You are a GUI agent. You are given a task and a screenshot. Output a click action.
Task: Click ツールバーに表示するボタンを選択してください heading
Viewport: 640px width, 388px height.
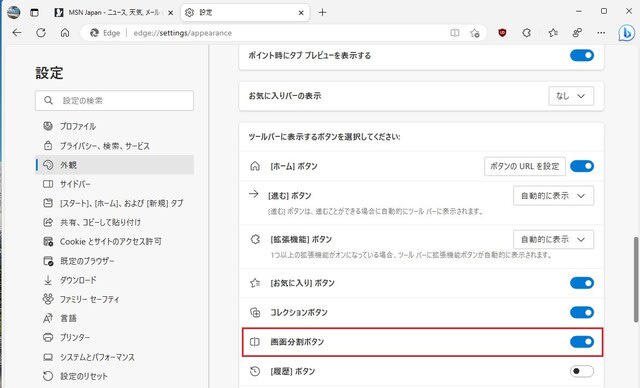pos(324,137)
